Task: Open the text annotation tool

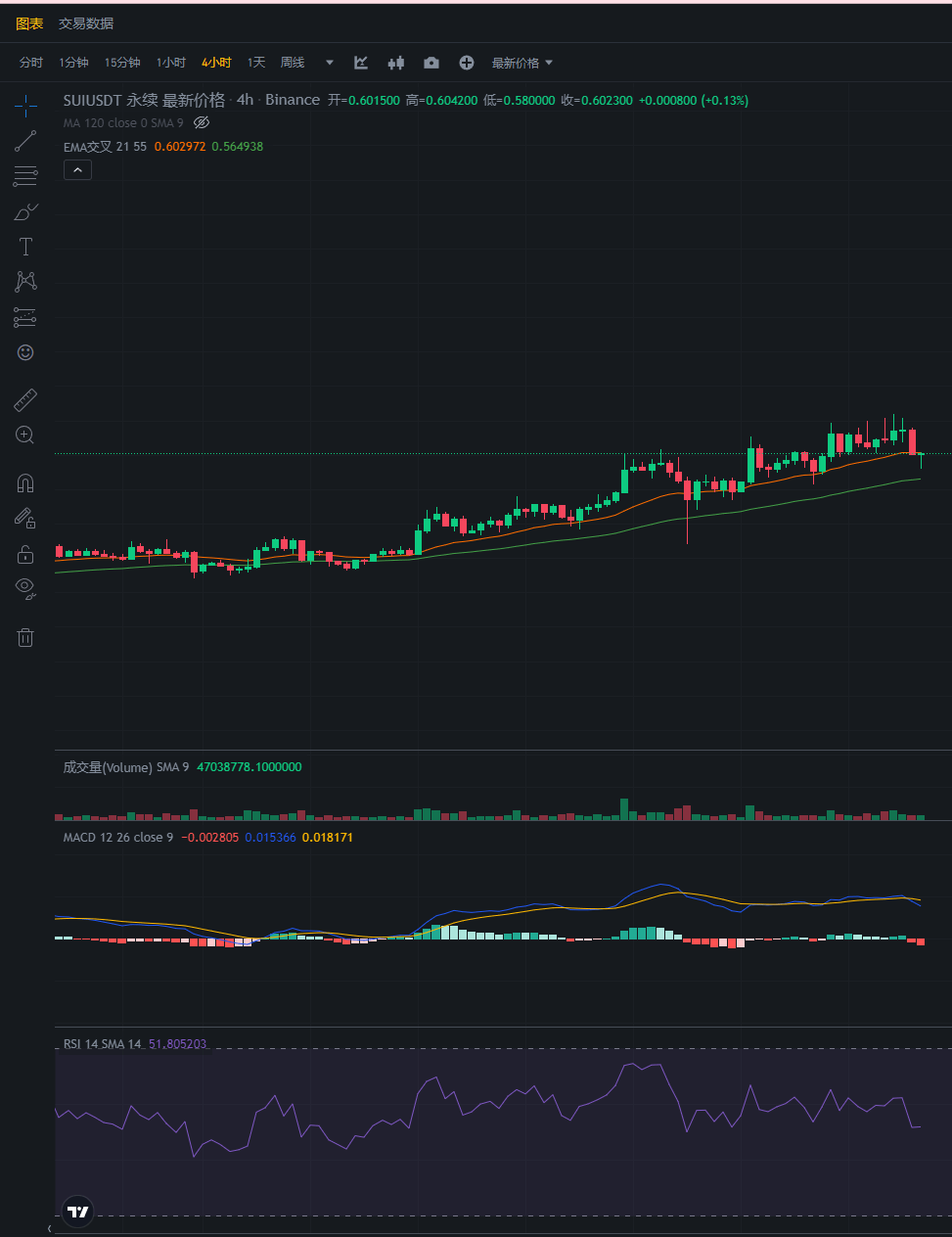Action: click(x=24, y=247)
